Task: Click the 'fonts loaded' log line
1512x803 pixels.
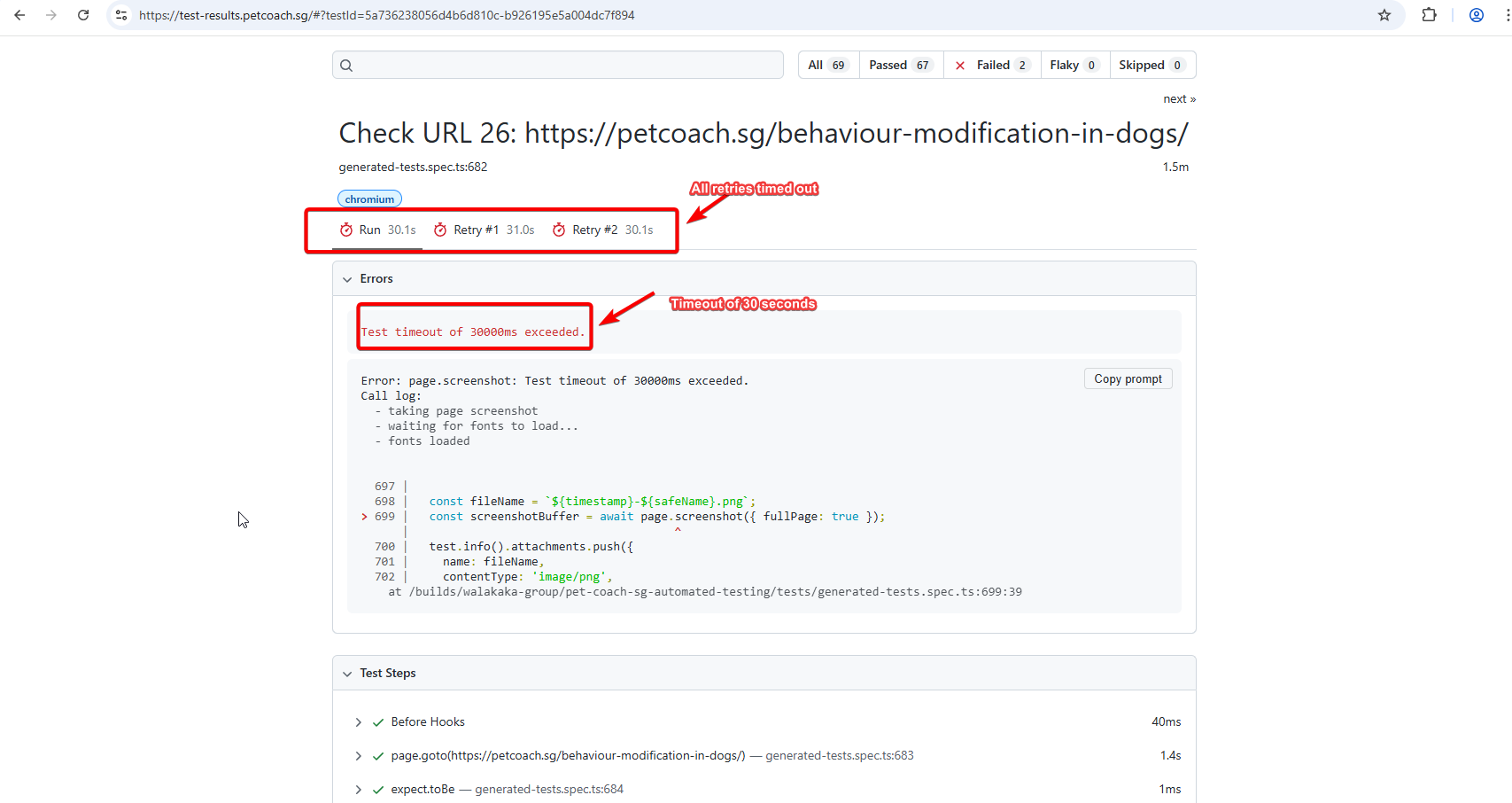Action: (429, 441)
